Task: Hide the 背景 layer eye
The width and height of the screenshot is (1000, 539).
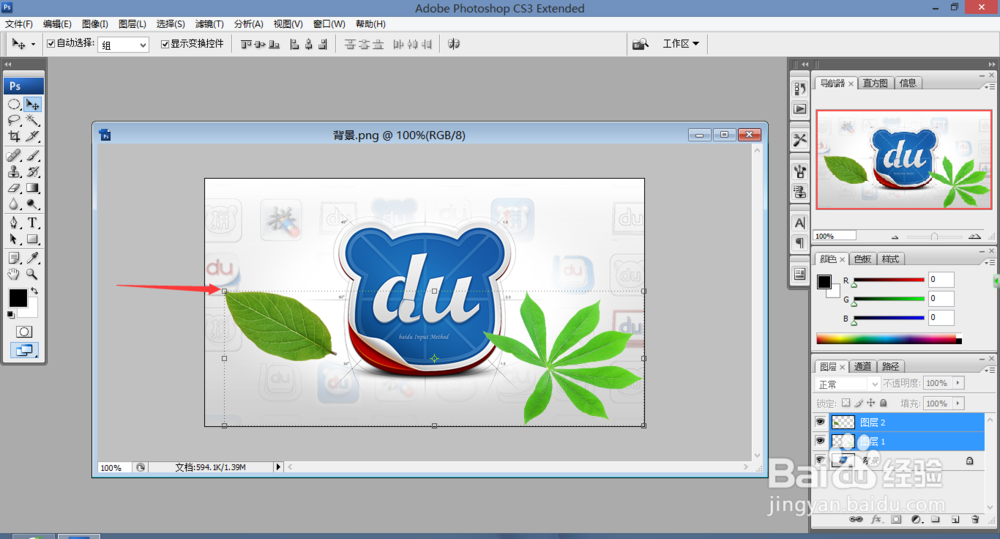Action: (x=820, y=460)
